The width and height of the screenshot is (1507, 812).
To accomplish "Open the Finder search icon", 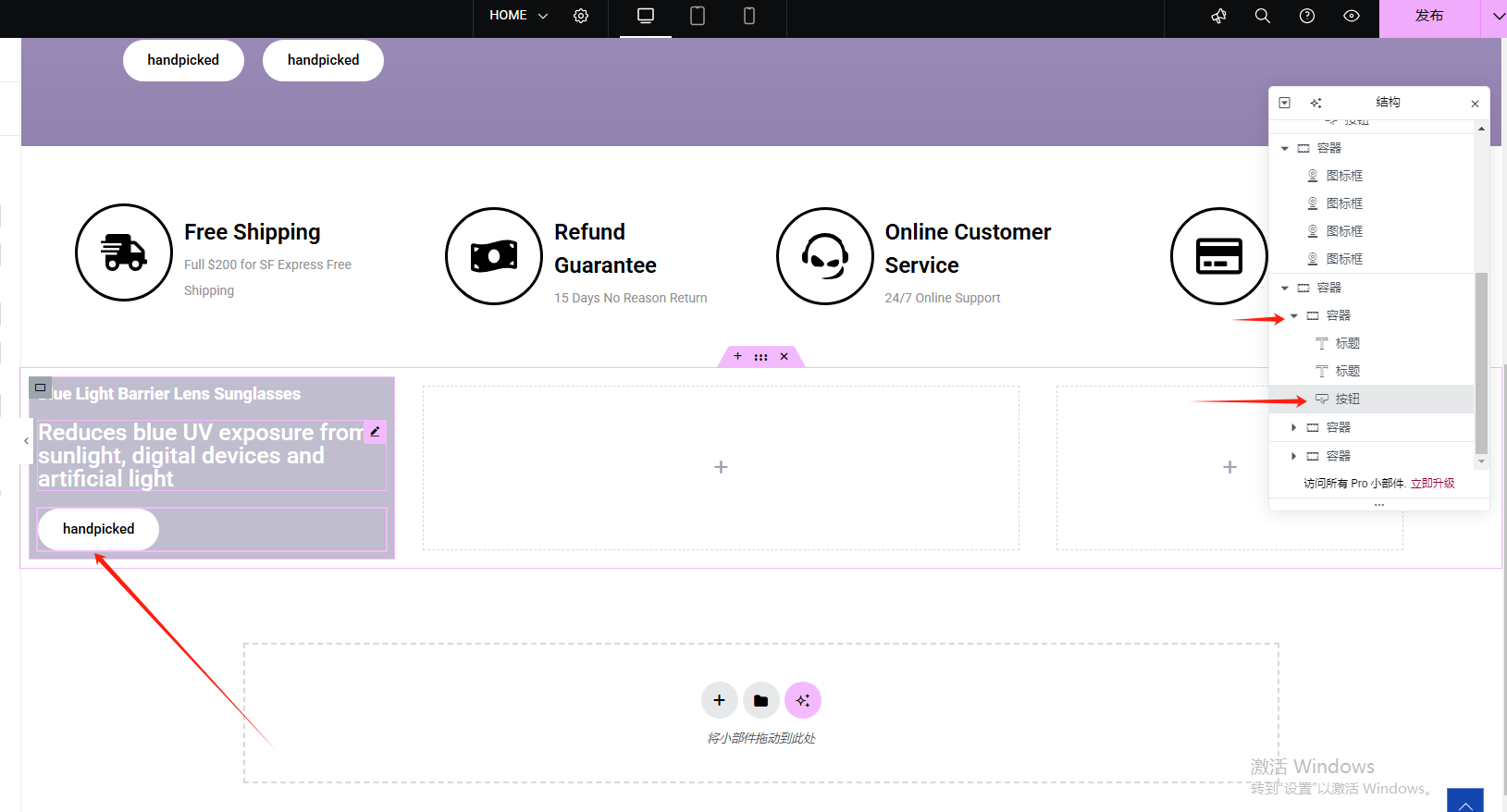I will pyautogui.click(x=1262, y=16).
